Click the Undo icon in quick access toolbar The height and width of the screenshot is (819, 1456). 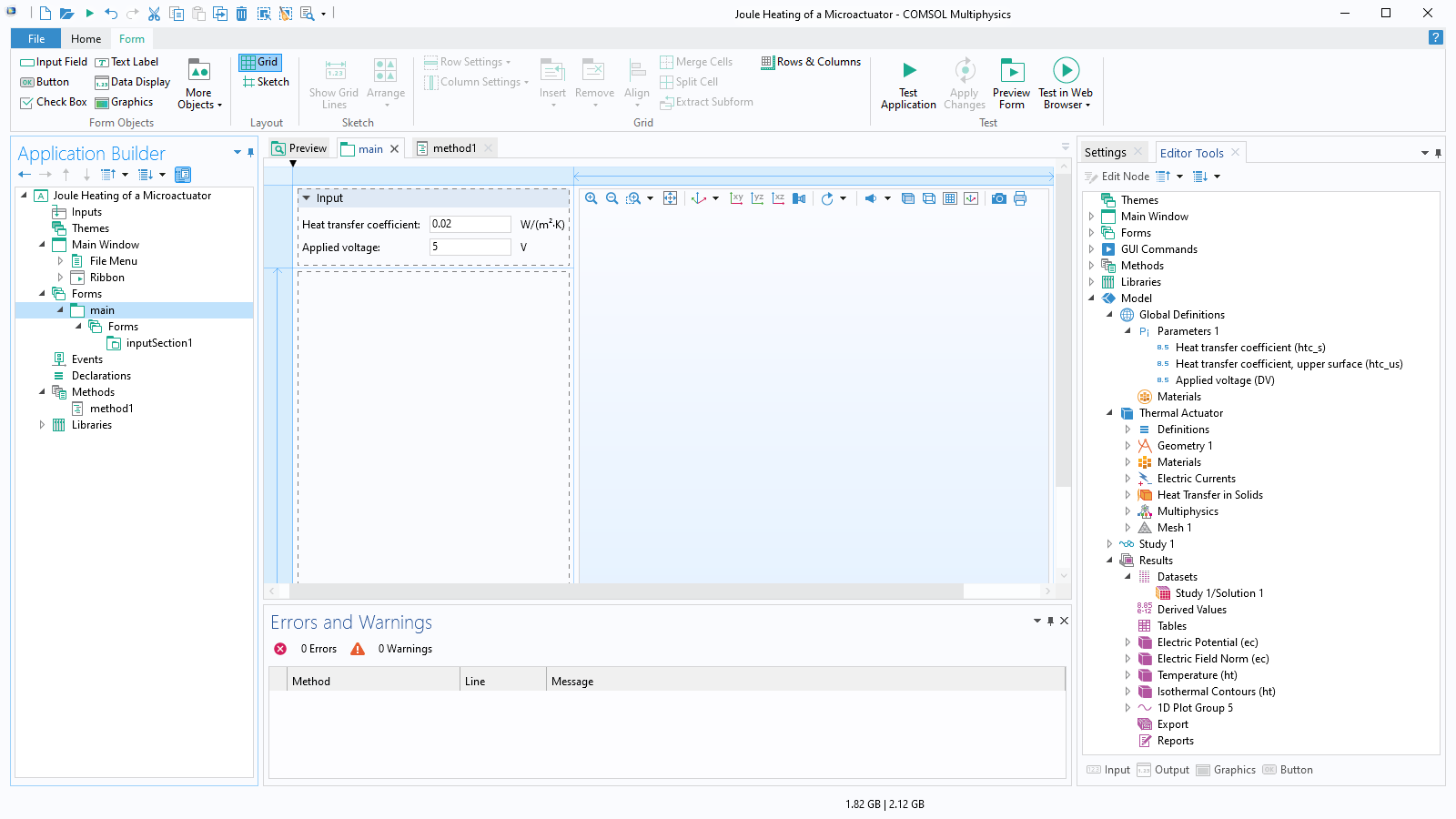point(110,13)
